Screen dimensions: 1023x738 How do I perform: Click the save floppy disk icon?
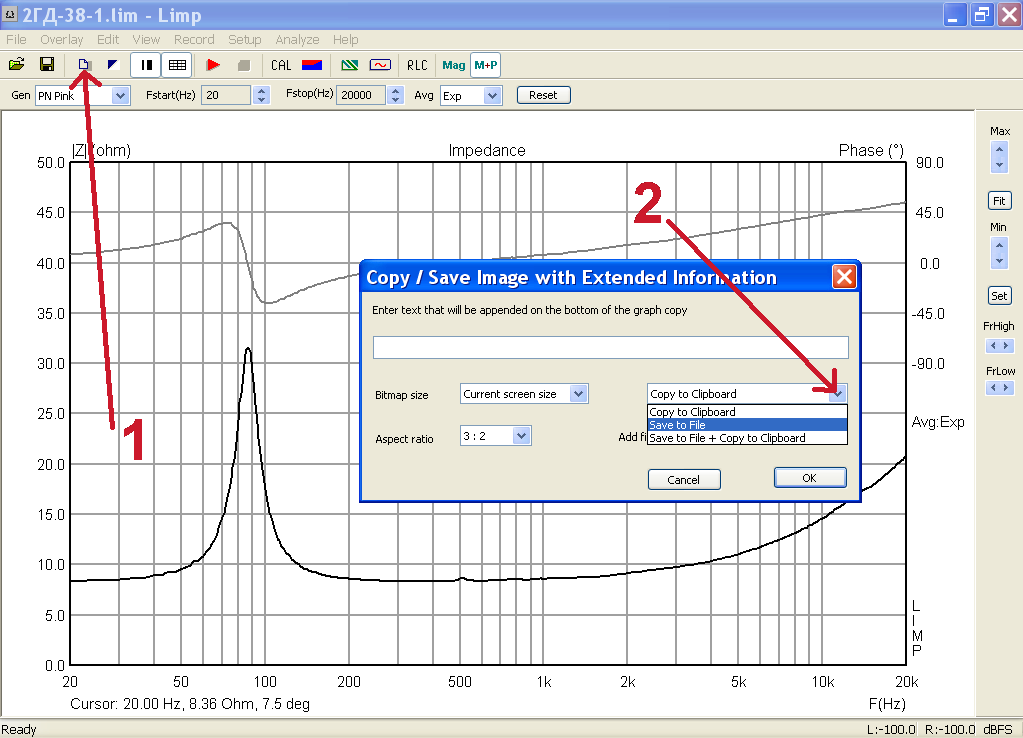(47, 65)
